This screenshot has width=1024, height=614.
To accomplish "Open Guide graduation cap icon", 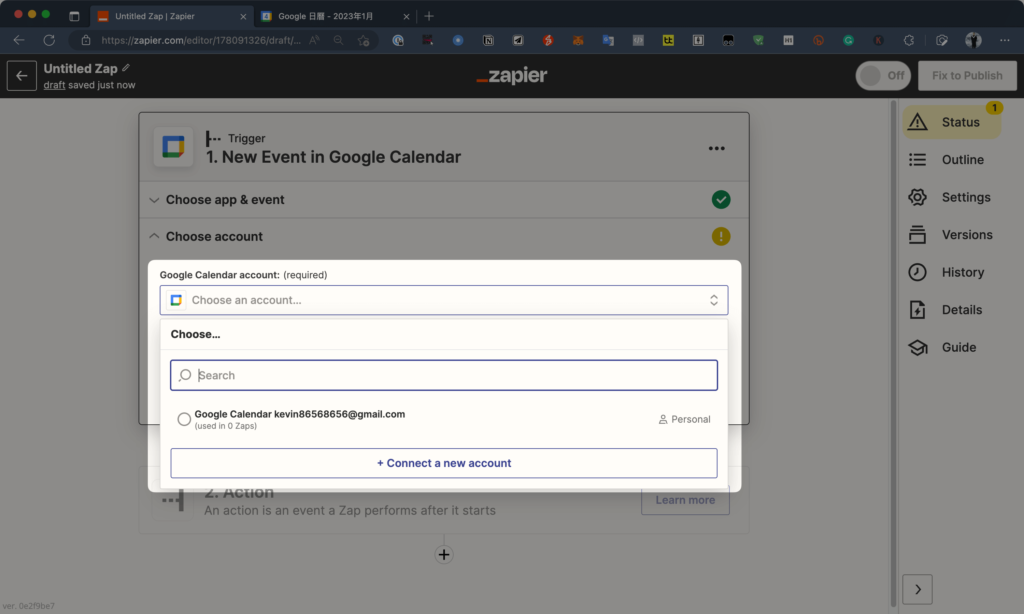I will (x=918, y=347).
